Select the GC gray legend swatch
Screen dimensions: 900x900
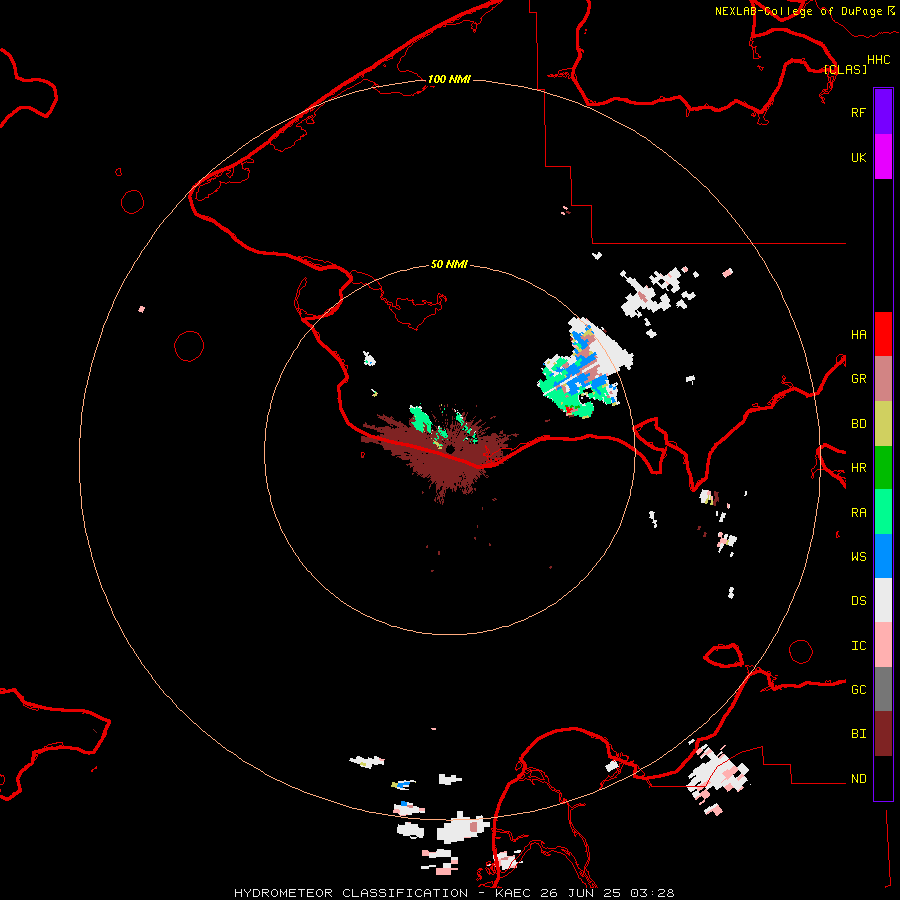(883, 689)
